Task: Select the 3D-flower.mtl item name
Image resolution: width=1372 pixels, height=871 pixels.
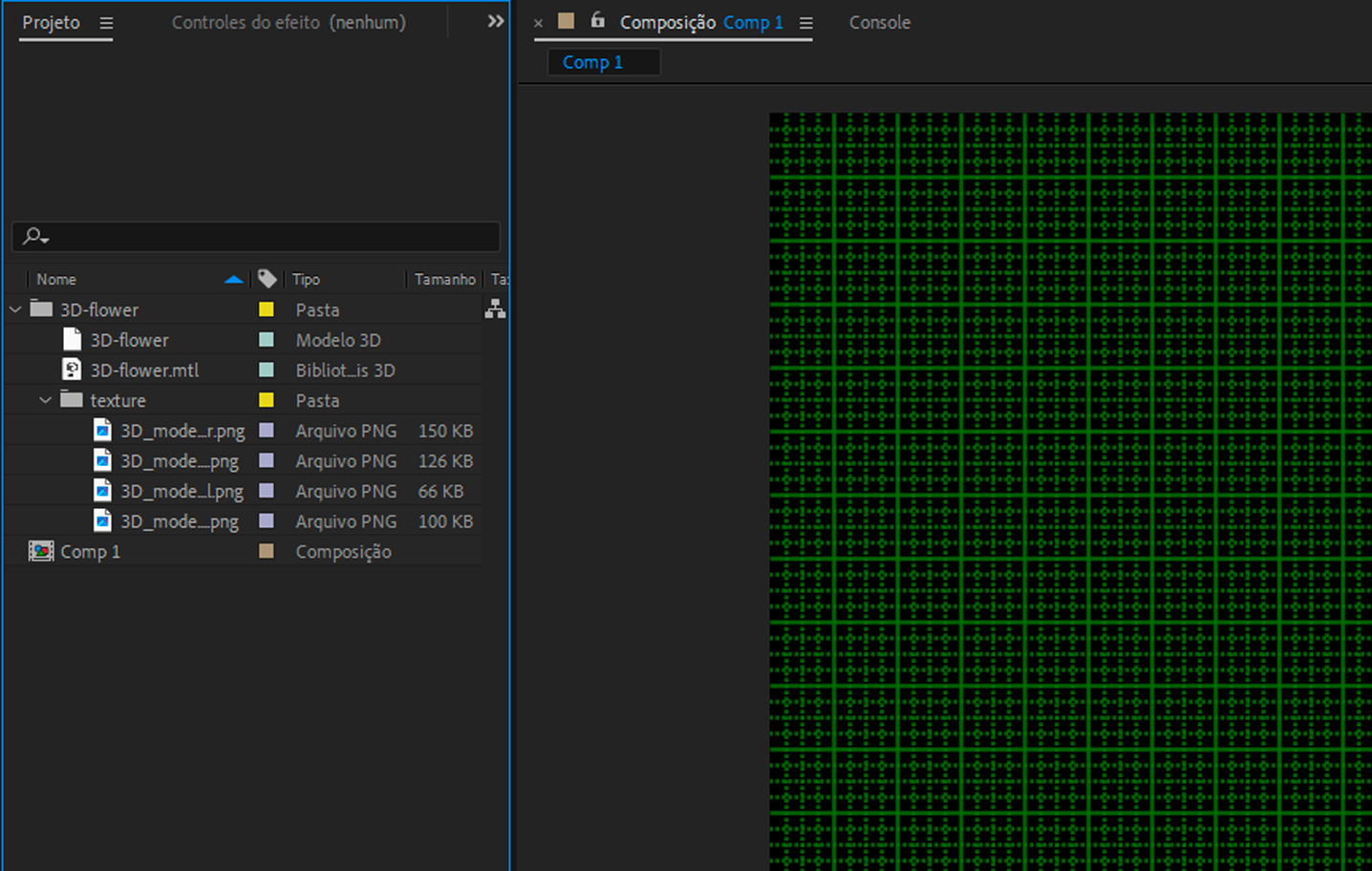Action: [144, 370]
